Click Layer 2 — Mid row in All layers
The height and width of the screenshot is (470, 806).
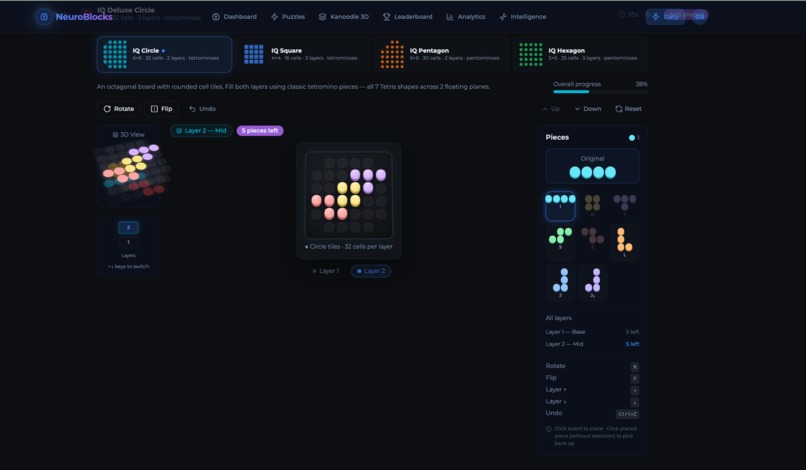(x=592, y=345)
